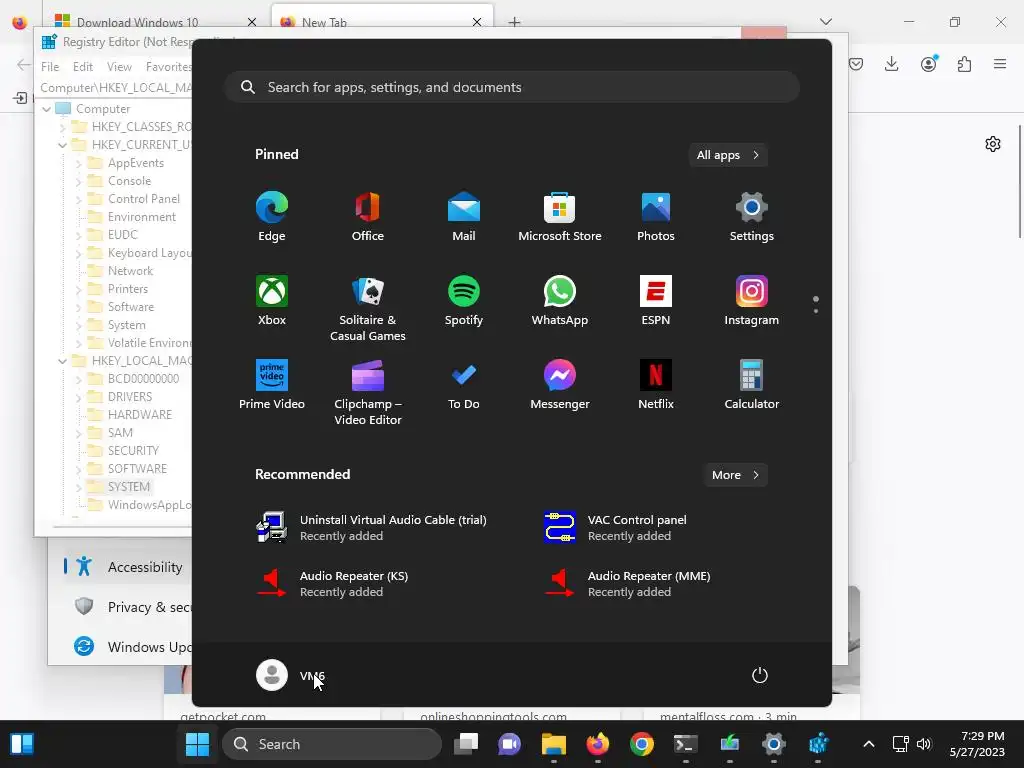The image size is (1024, 768).
Task: Show More recommended items
Action: tap(735, 475)
